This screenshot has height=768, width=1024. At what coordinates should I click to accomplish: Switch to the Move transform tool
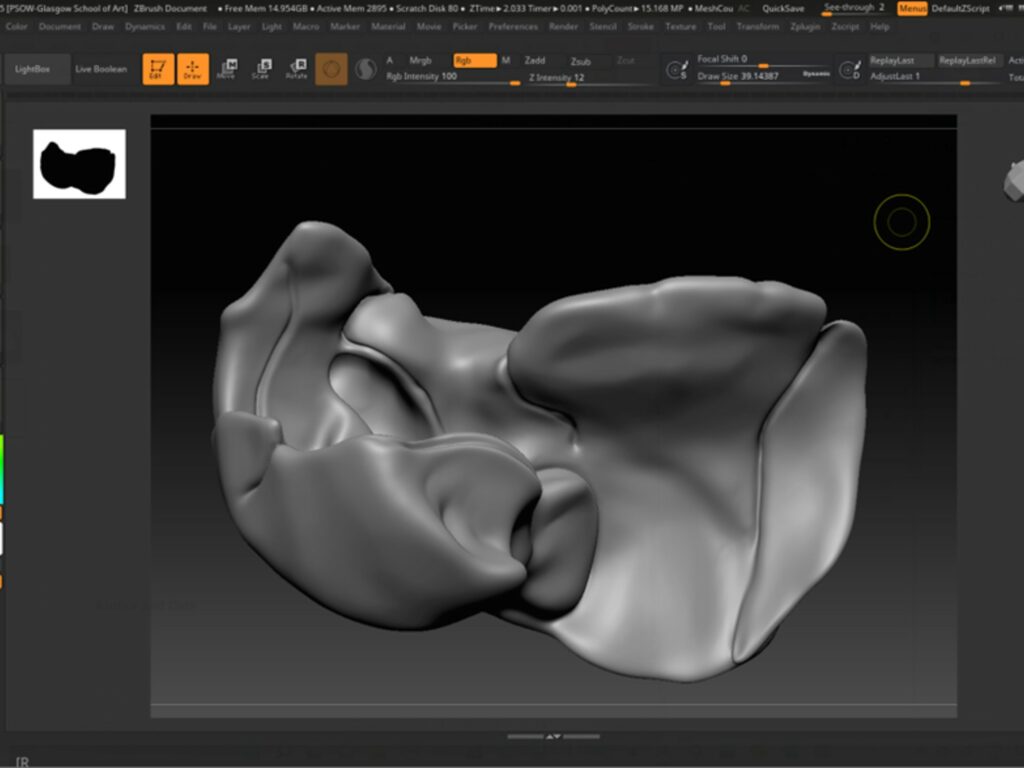227,69
